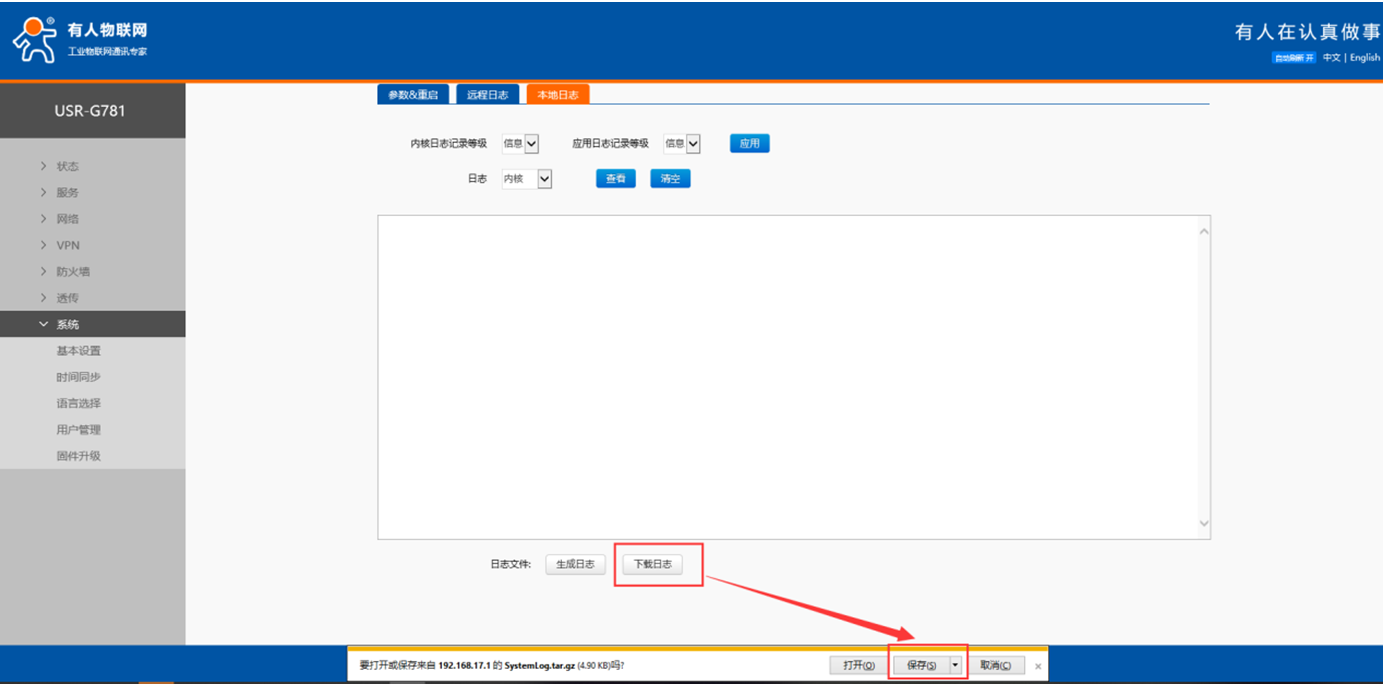Image resolution: width=1383 pixels, height=685 pixels.
Task: Toggle the 自动刷新 auto-refresh switch
Action: (x=1293, y=58)
